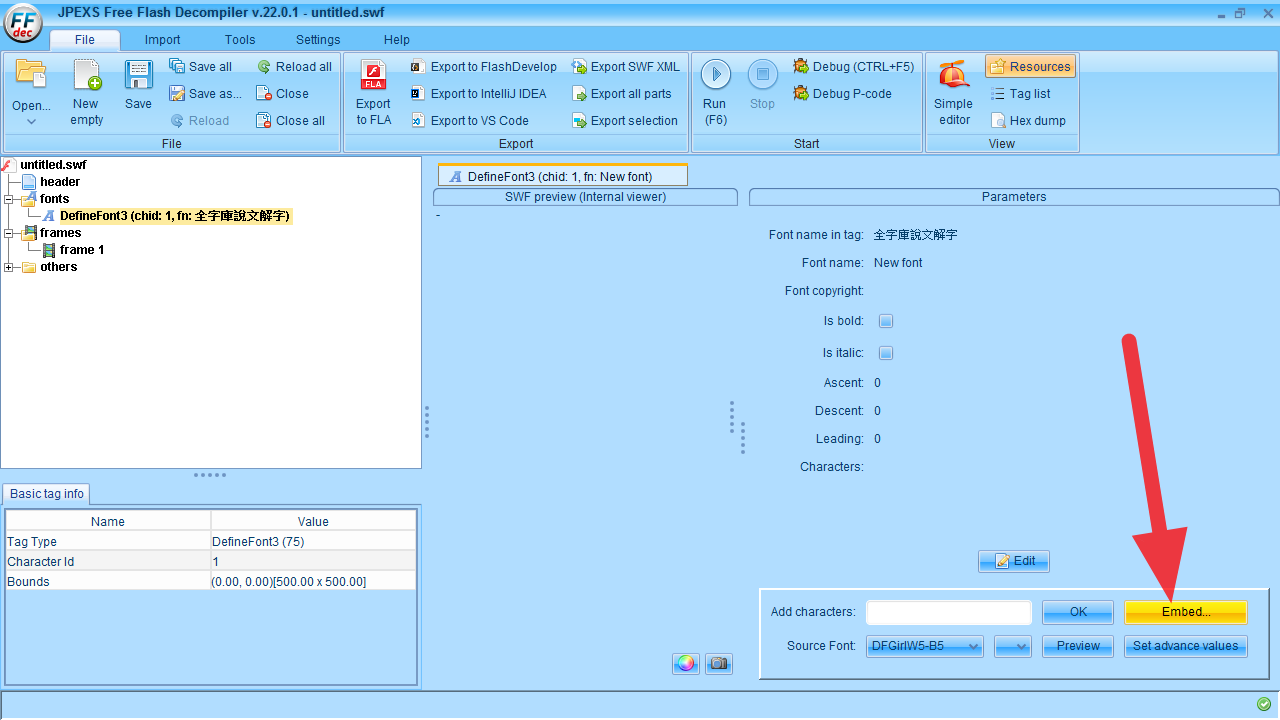Select the Basic tag info tab
This screenshot has width=1280, height=720.
47,494
